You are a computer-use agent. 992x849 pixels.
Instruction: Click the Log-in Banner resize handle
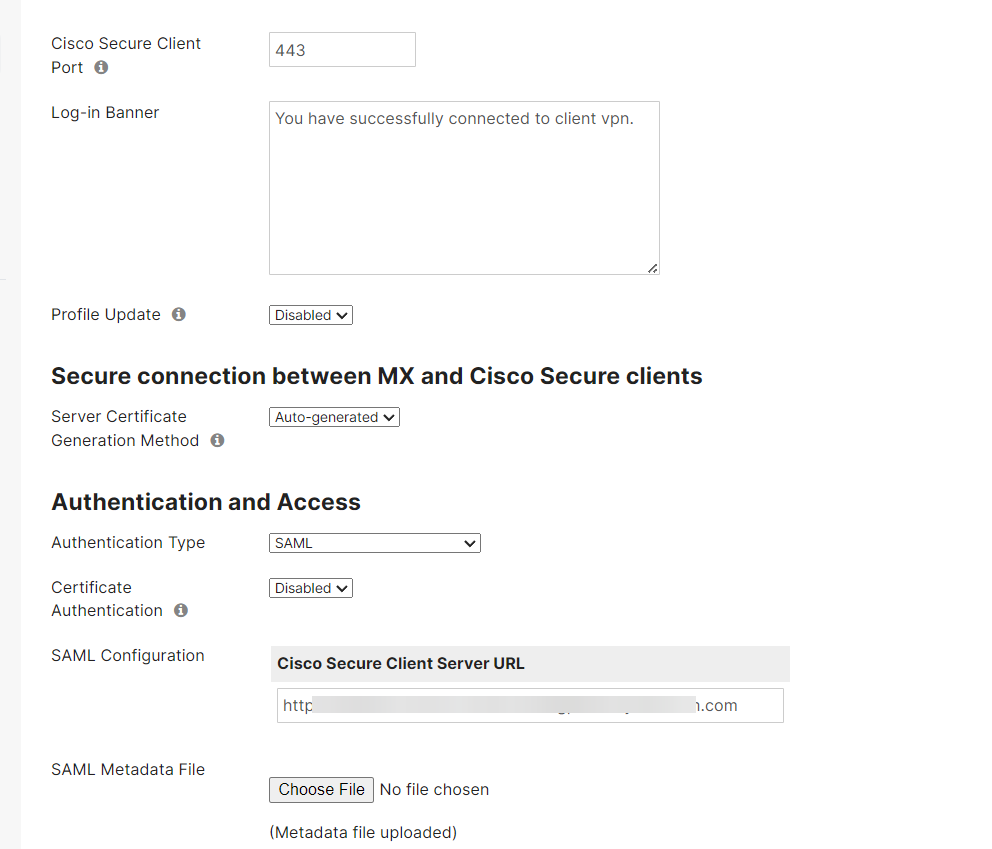click(654, 268)
